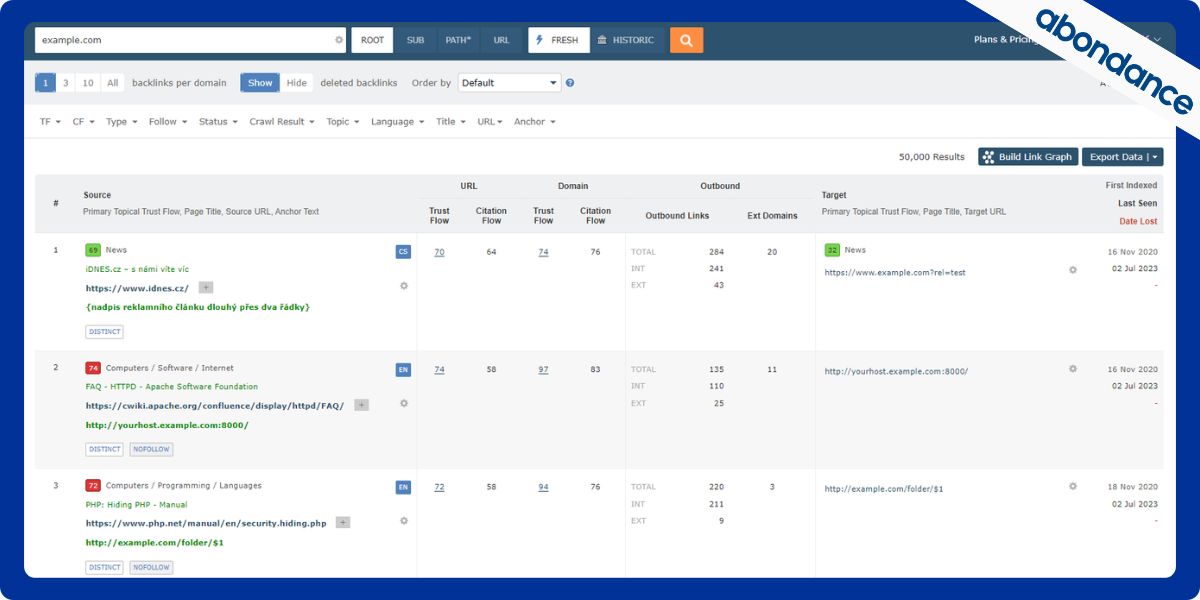The image size is (1200, 600).
Task: Open the Follow filter dropdown
Action: [168, 122]
